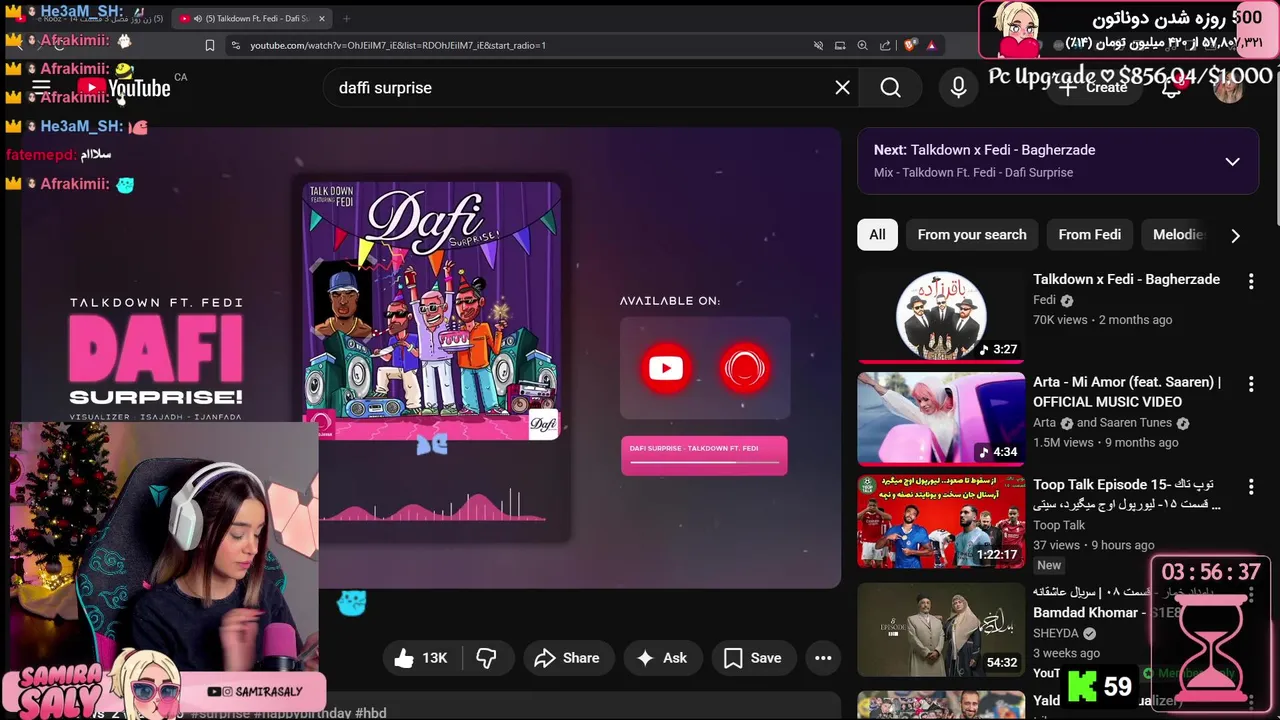
Task: Open the YouTube hamburger guide menu
Action: [x=41, y=87]
